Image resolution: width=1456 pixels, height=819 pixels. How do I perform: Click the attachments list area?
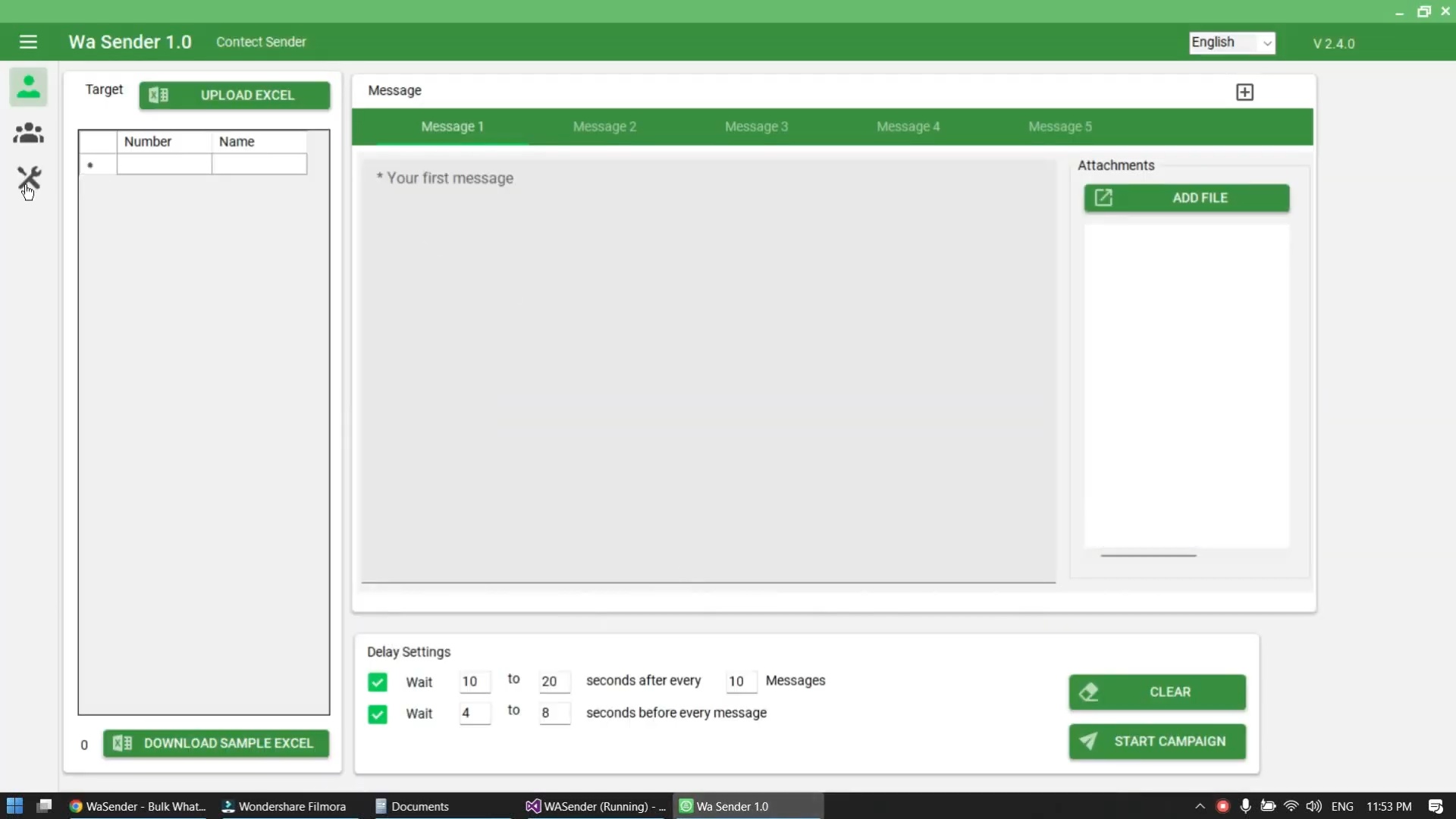1186,385
